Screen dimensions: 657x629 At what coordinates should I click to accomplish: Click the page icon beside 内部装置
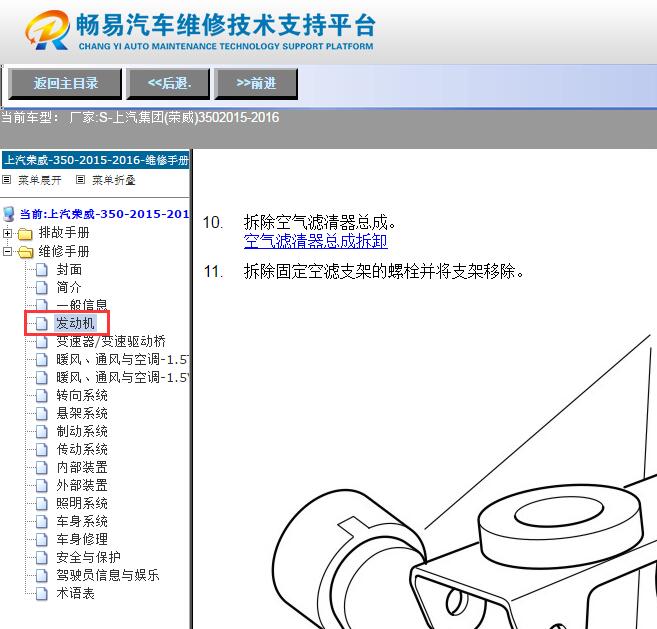(41, 468)
